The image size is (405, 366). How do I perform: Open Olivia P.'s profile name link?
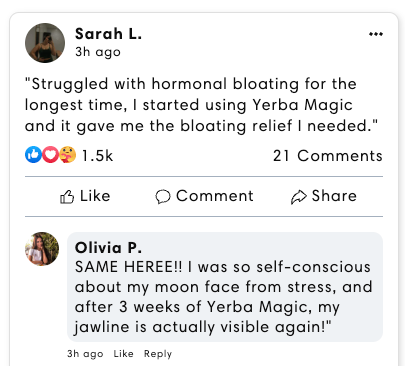click(x=108, y=248)
